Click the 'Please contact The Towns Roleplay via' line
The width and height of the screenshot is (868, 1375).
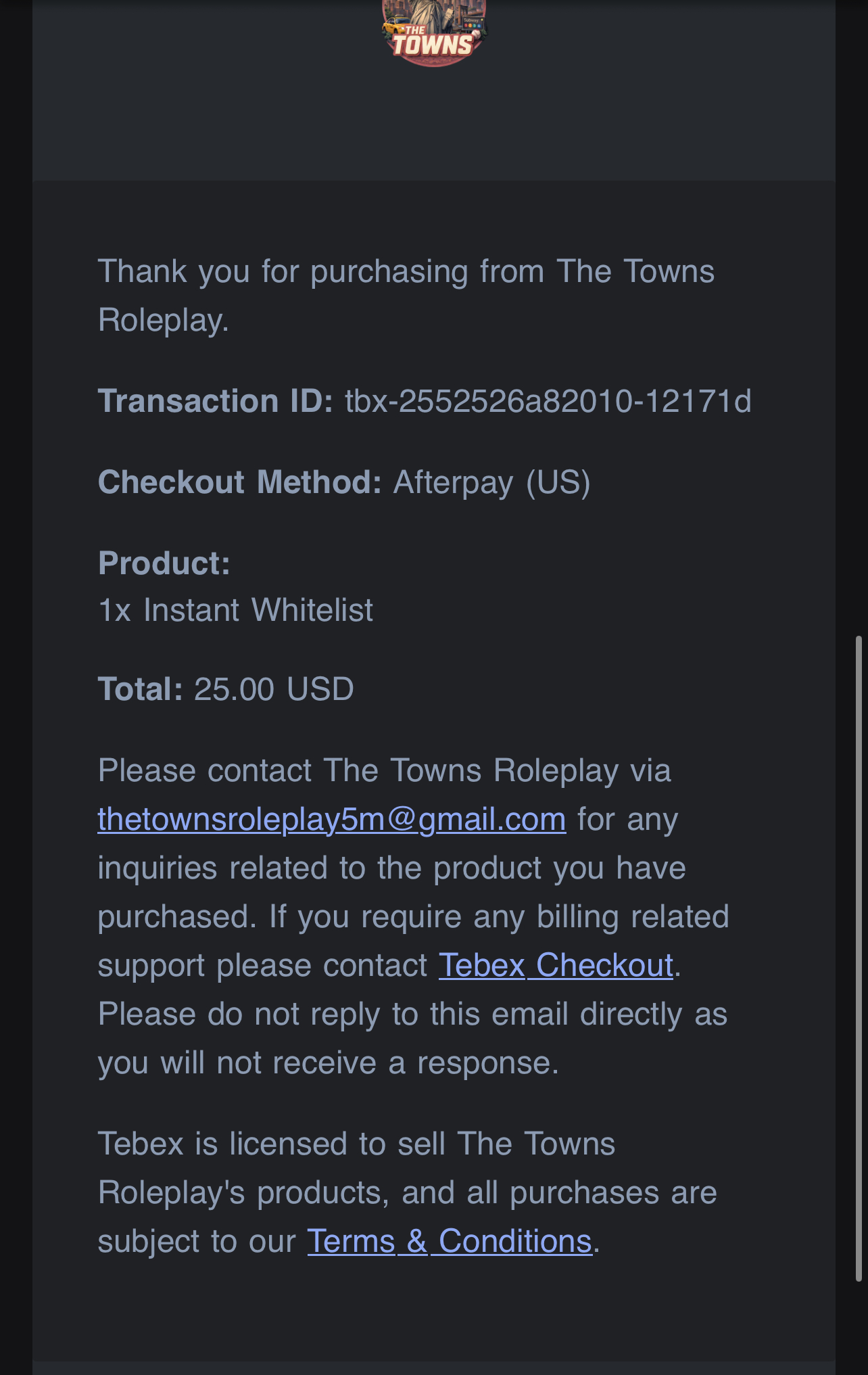pos(384,770)
